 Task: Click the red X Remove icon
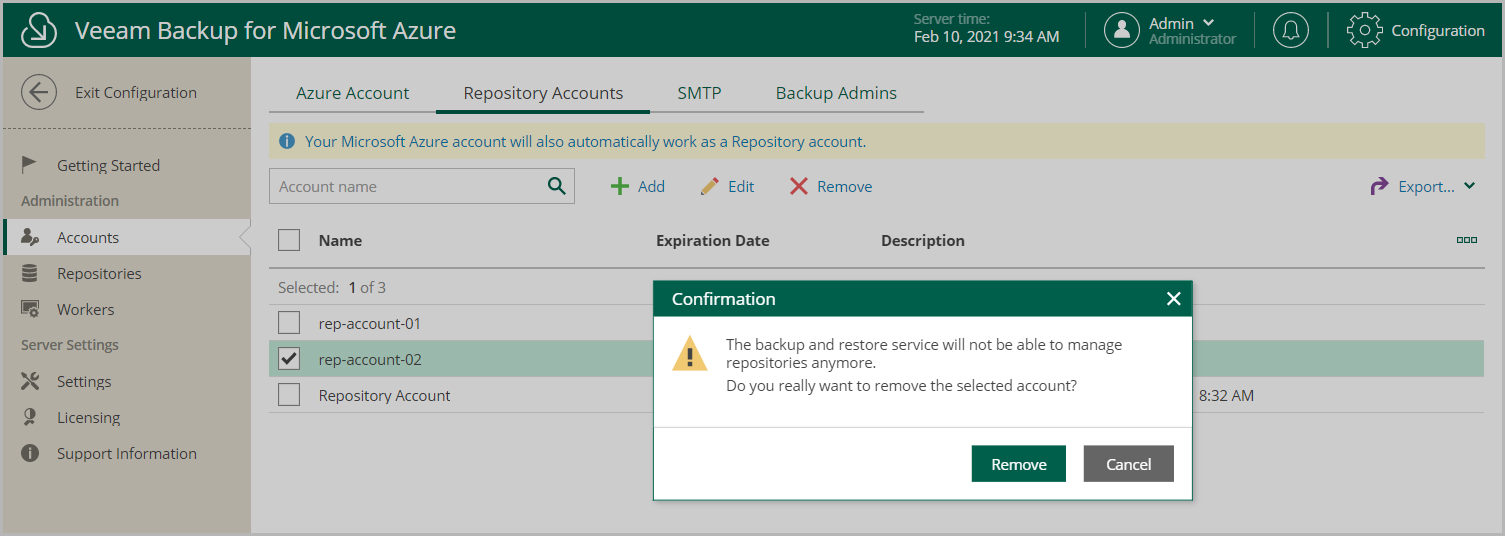tap(798, 186)
